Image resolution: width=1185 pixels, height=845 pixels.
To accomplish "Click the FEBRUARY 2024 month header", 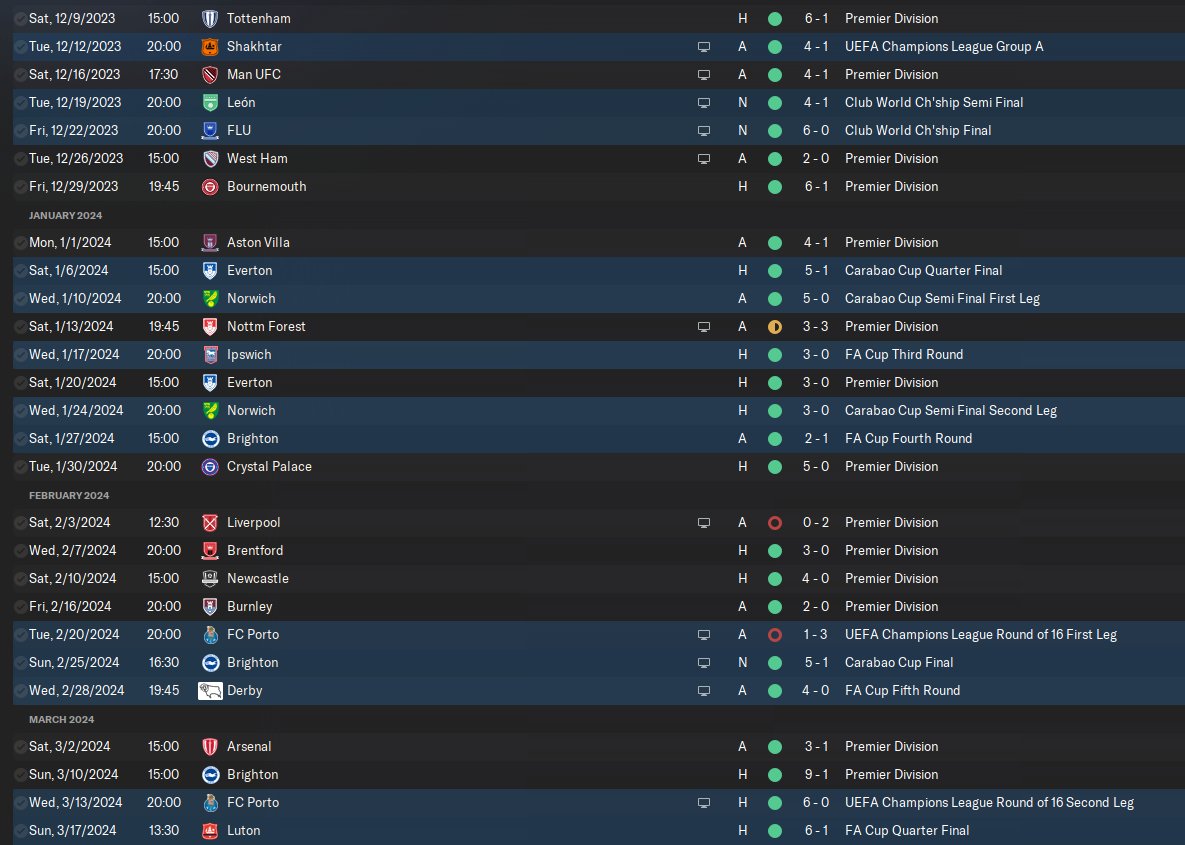I will coord(69,495).
